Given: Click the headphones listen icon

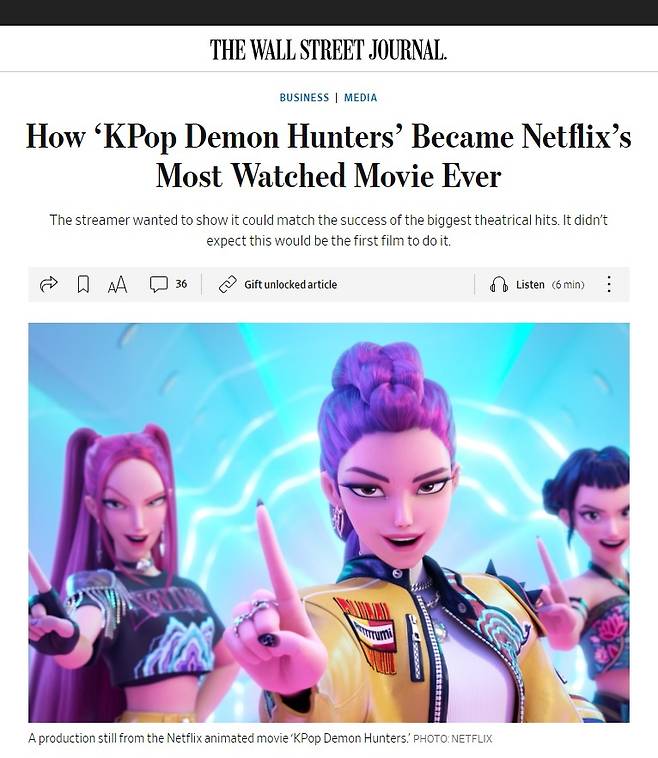Looking at the screenshot, I should pyautogui.click(x=498, y=284).
